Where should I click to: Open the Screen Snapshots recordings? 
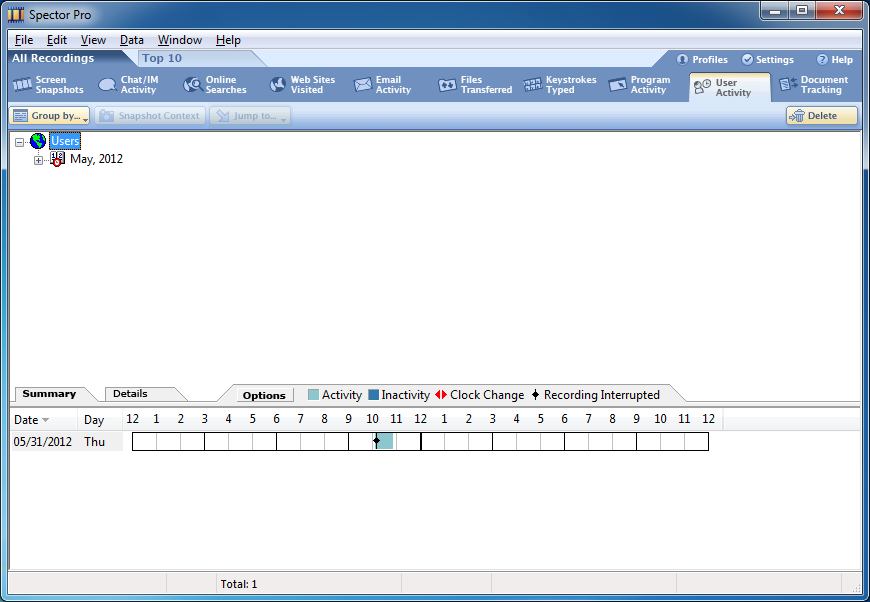[x=48, y=85]
